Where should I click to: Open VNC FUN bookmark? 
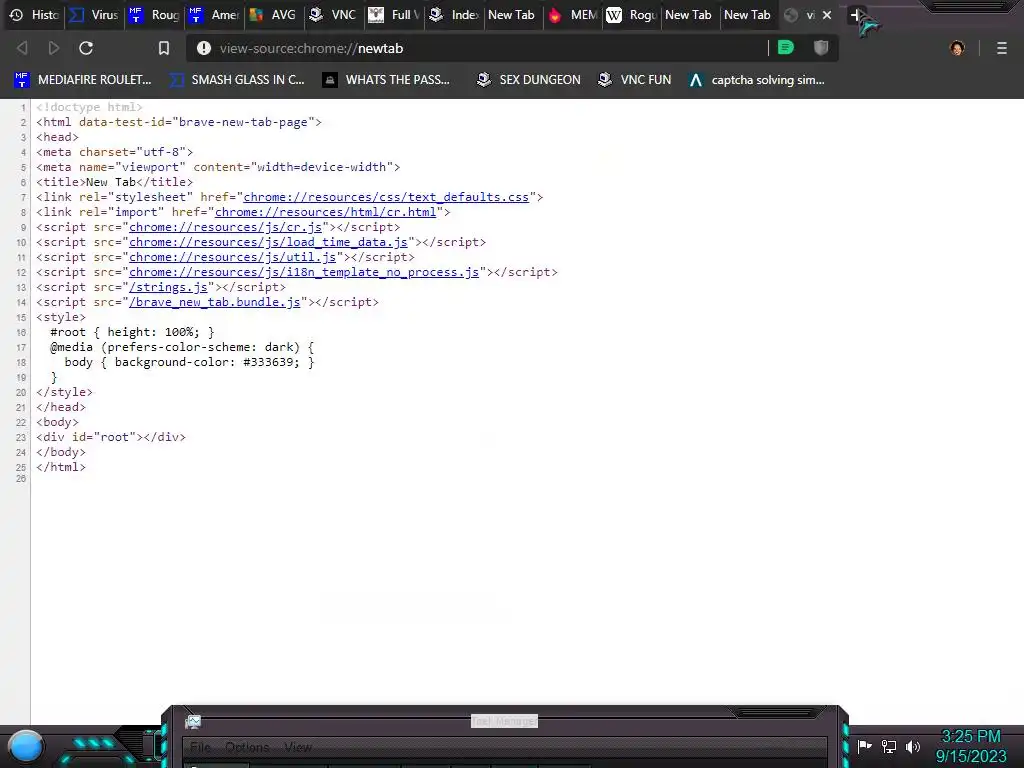click(635, 80)
